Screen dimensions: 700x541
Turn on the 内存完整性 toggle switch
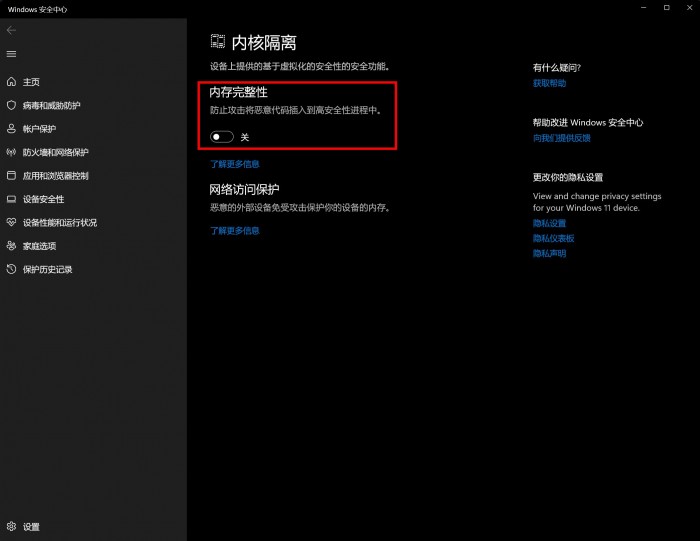222,137
